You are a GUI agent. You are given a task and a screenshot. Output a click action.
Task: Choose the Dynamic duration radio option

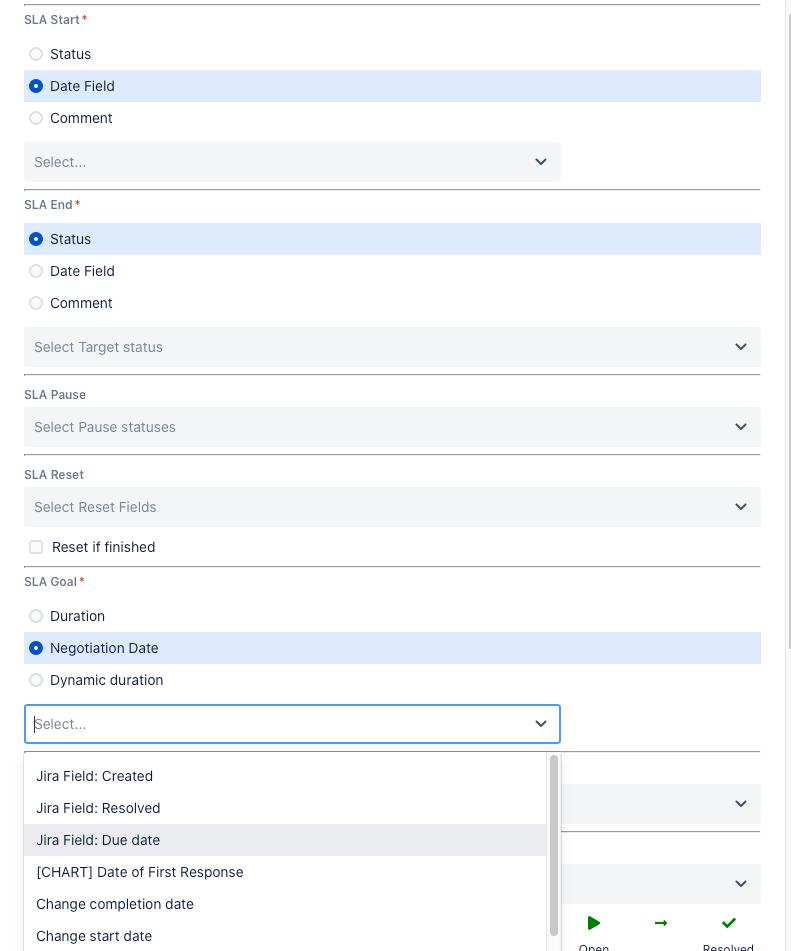pos(36,680)
